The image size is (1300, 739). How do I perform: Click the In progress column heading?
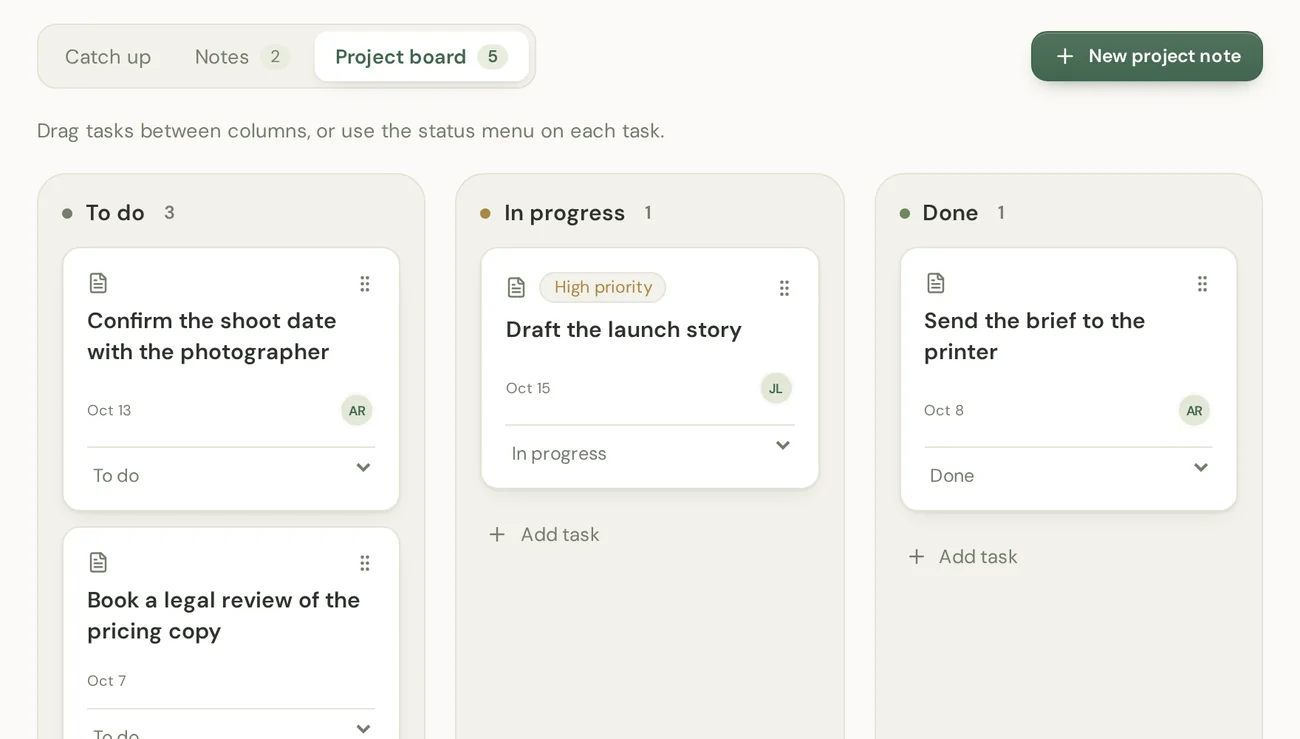pos(565,213)
